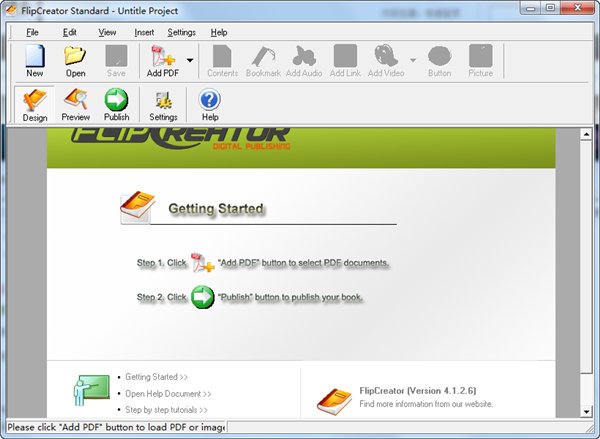Click the Add Link toolbar icon
This screenshot has width=600, height=439.
345,60
